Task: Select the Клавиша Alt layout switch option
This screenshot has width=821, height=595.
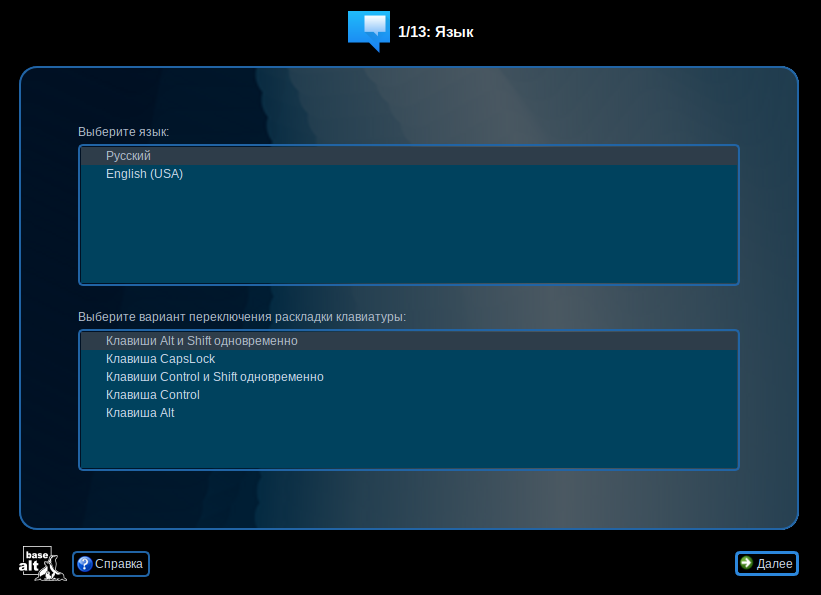Action: tap(140, 413)
